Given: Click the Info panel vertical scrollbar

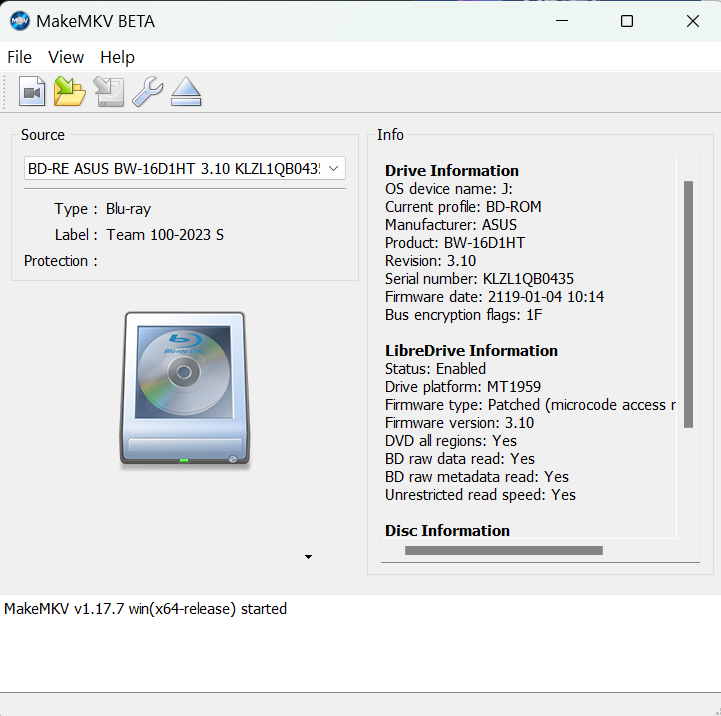Looking at the screenshot, I should [688, 304].
